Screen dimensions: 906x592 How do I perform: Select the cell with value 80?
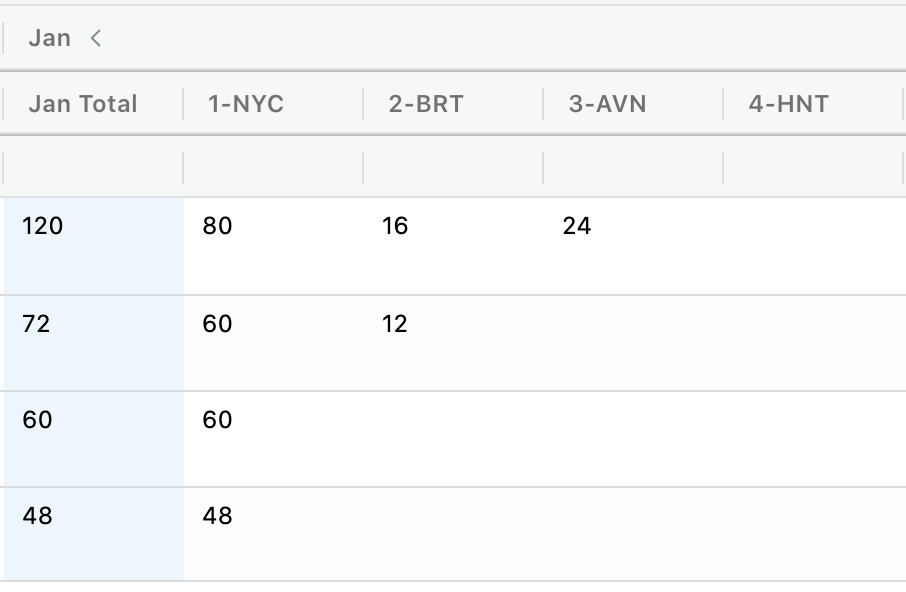pos(217,227)
